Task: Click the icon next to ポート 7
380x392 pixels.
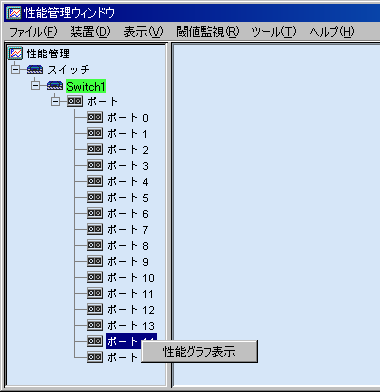Action: click(95, 229)
